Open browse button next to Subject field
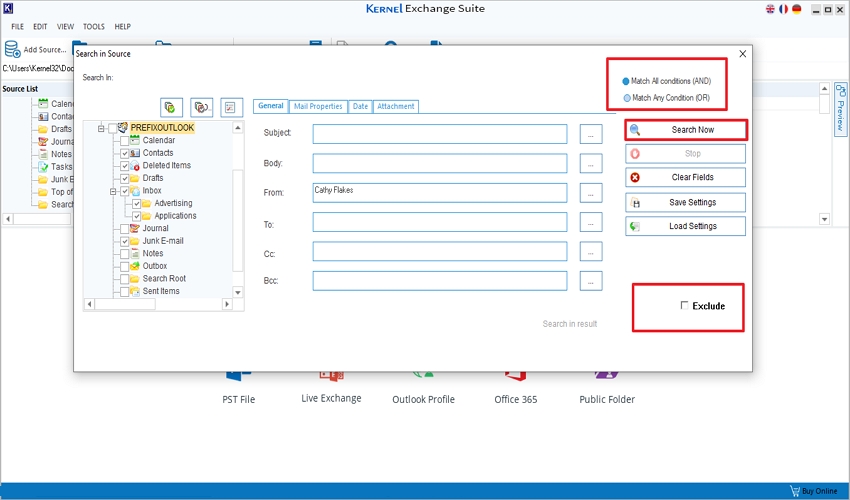The image size is (850, 500). pyautogui.click(x=591, y=134)
